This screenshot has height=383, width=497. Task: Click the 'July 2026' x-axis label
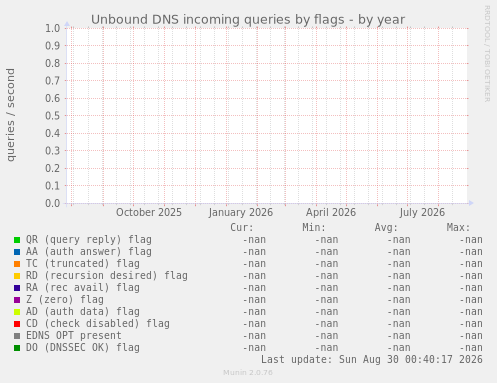click(x=422, y=212)
